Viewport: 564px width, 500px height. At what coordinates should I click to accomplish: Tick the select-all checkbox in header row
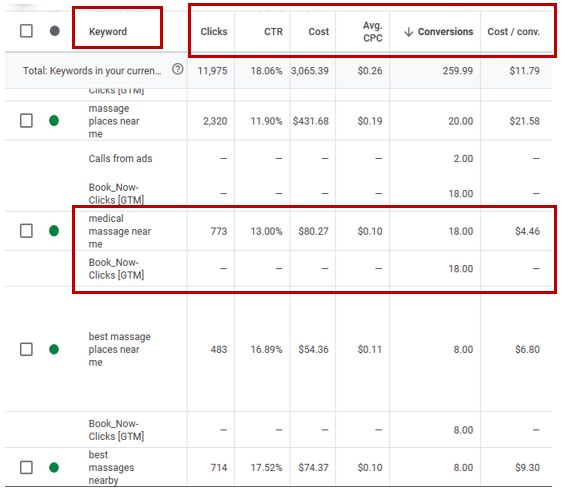[x=26, y=31]
